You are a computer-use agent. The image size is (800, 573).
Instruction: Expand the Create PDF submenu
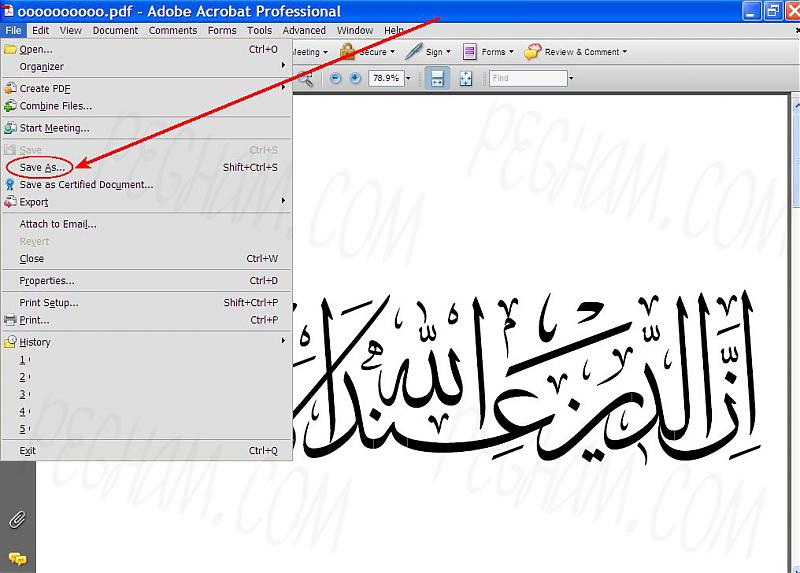click(x=146, y=89)
